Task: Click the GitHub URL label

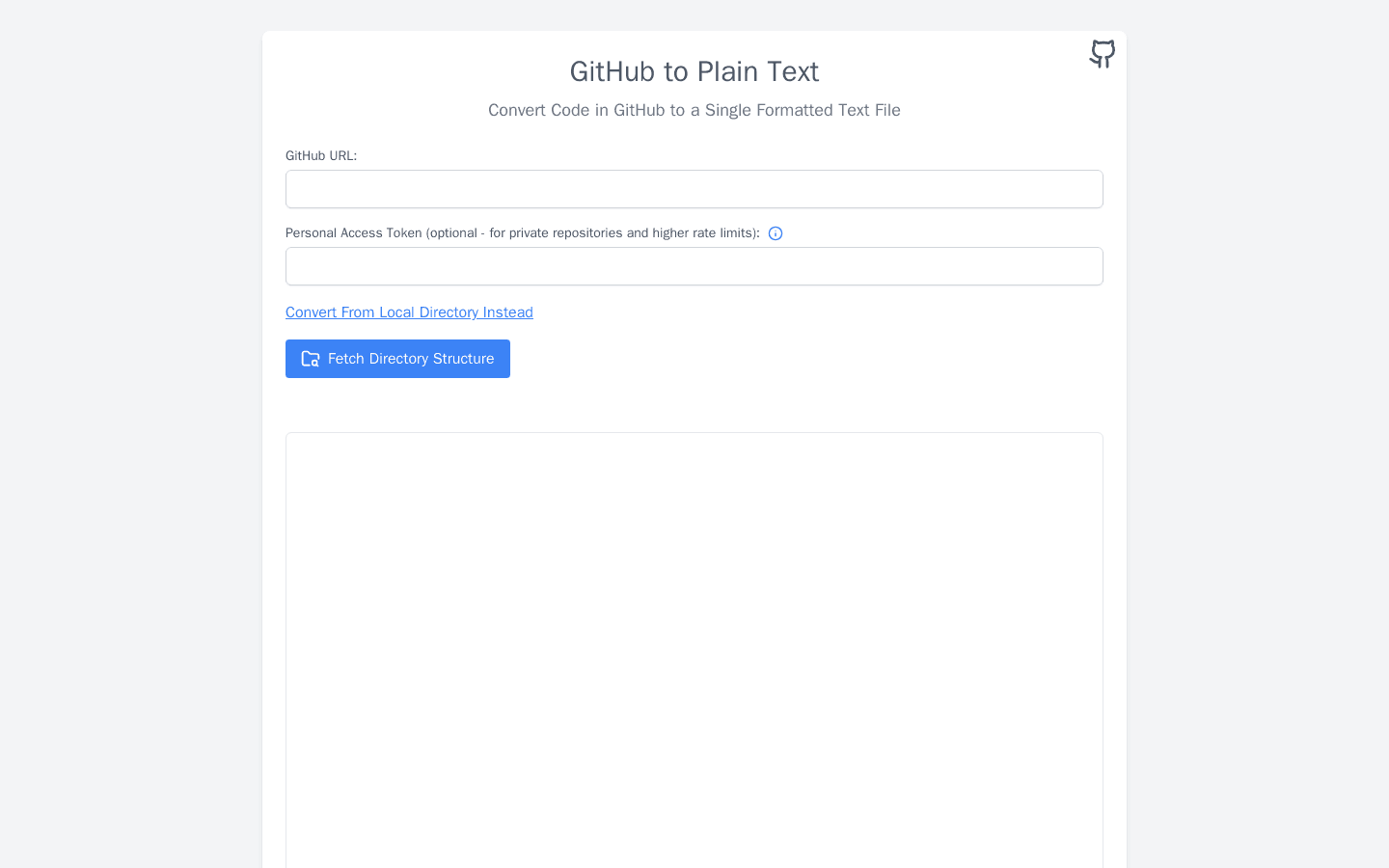Action: point(321,155)
